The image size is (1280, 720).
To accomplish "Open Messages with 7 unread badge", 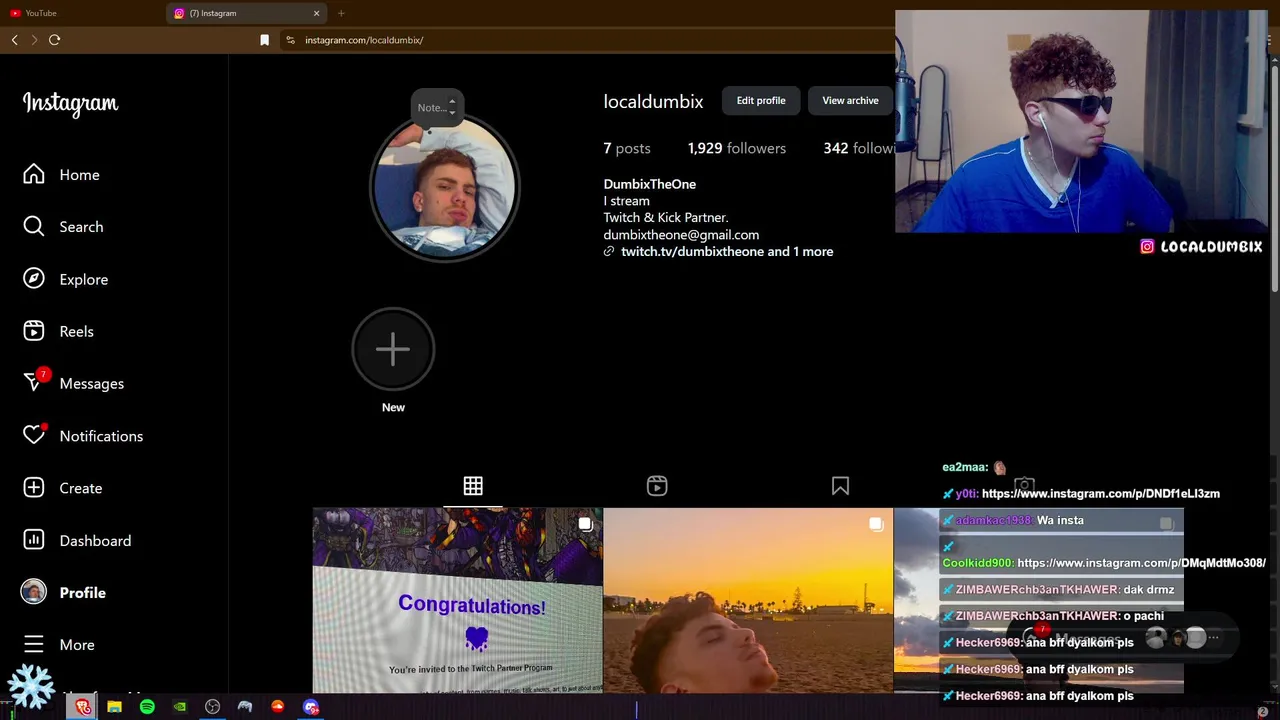I will click(74, 383).
